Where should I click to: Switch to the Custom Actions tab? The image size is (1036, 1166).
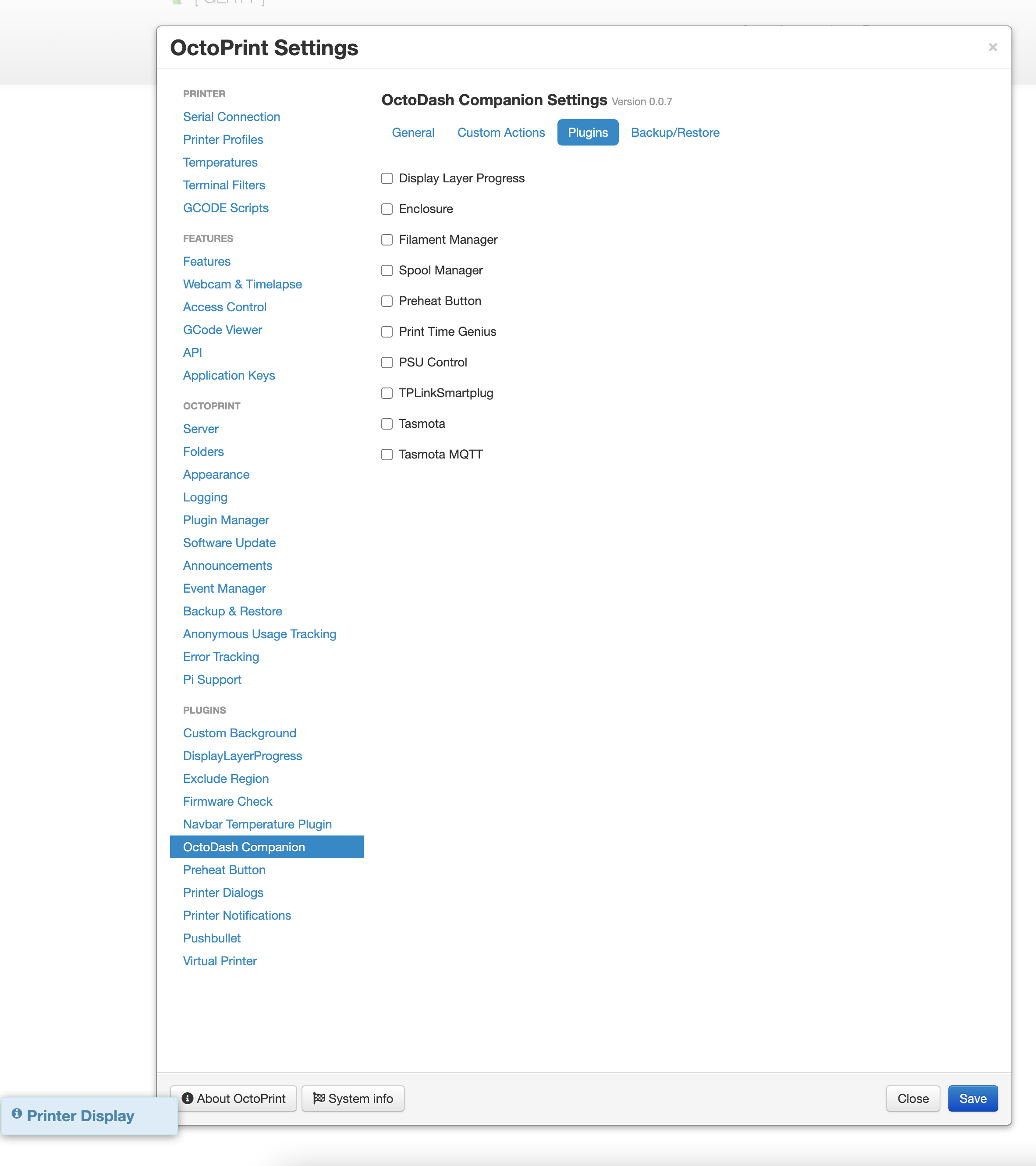[x=500, y=132]
